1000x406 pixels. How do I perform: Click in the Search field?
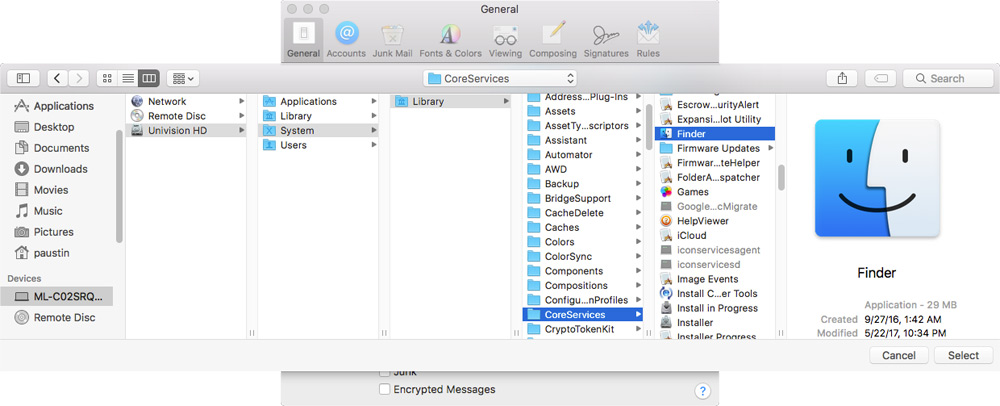[947, 78]
